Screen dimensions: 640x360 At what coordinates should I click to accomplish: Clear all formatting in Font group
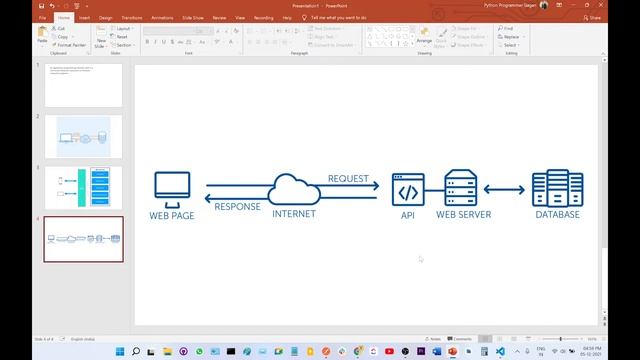(236, 31)
